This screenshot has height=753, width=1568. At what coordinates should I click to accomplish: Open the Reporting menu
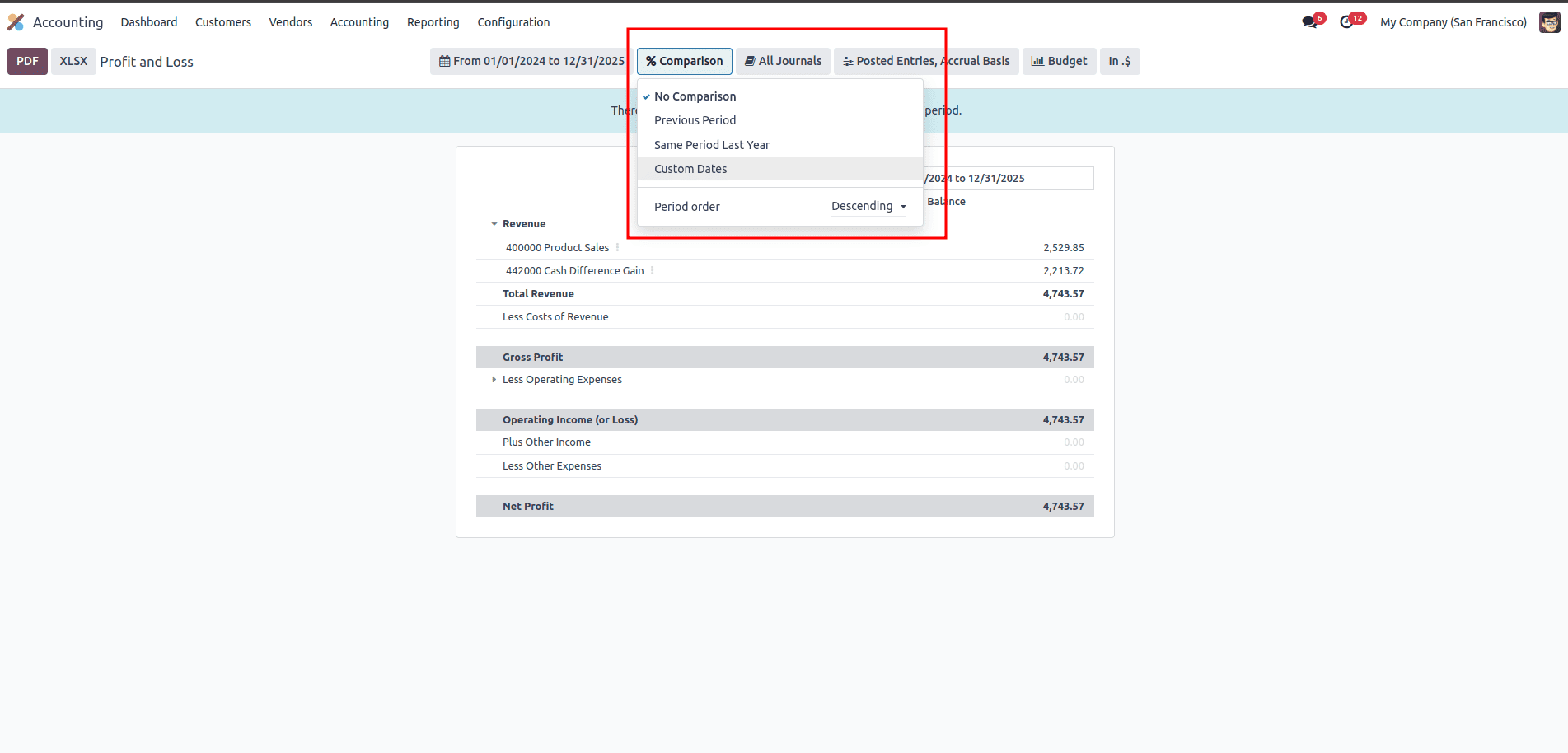tap(433, 22)
